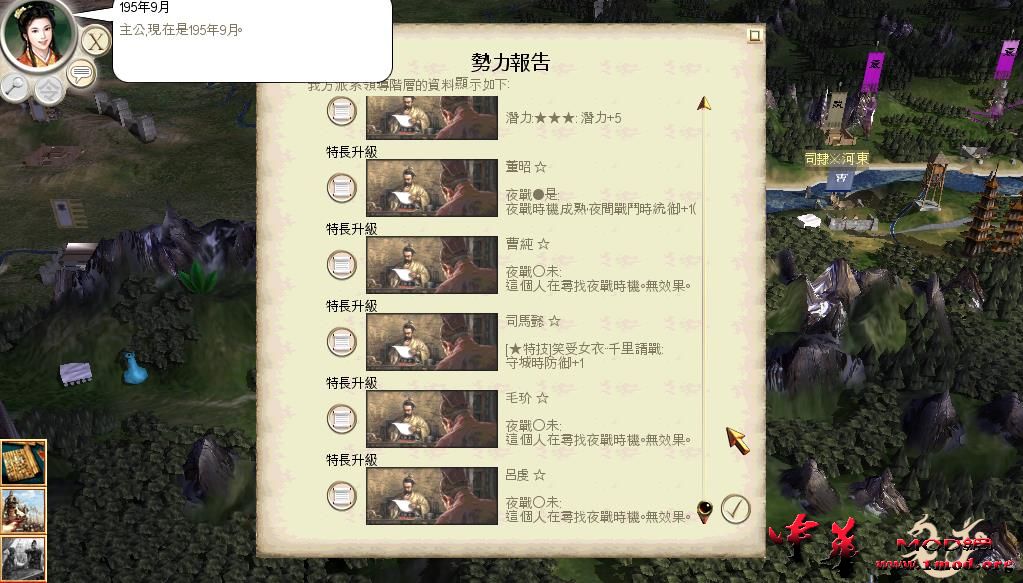Click the female advisor portrait
This screenshot has height=583, width=1023.
pyautogui.click(x=37, y=35)
